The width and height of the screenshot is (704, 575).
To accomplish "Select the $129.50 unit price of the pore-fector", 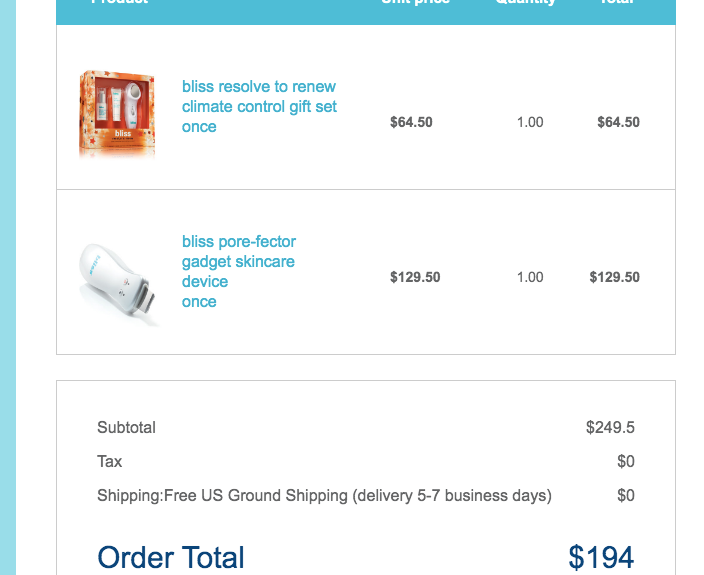I will [415, 277].
